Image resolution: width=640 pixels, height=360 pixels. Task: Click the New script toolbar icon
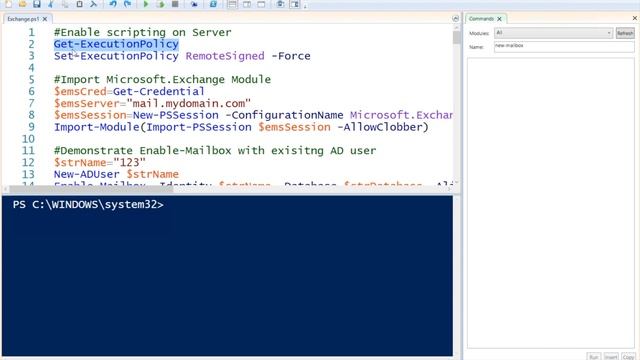point(8,4)
